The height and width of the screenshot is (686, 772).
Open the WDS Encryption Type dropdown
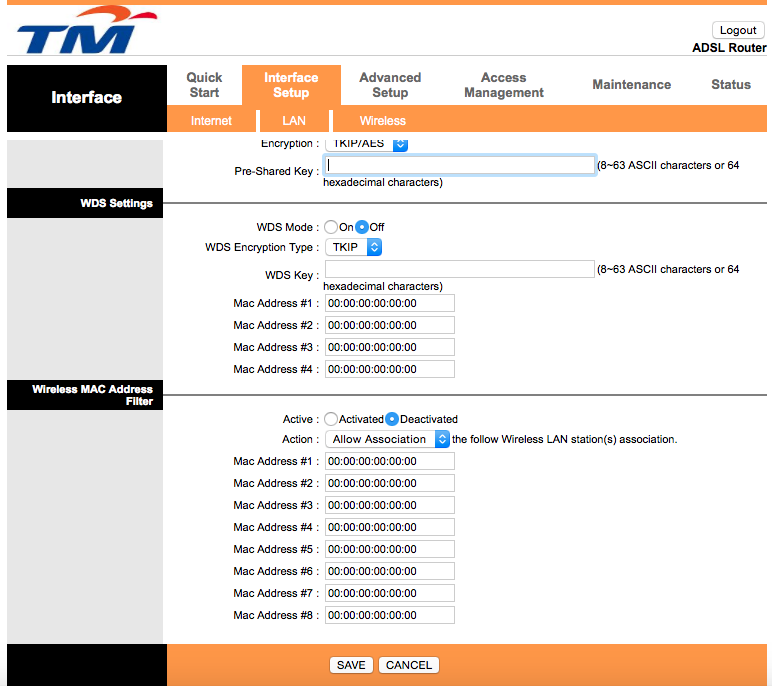(x=353, y=247)
